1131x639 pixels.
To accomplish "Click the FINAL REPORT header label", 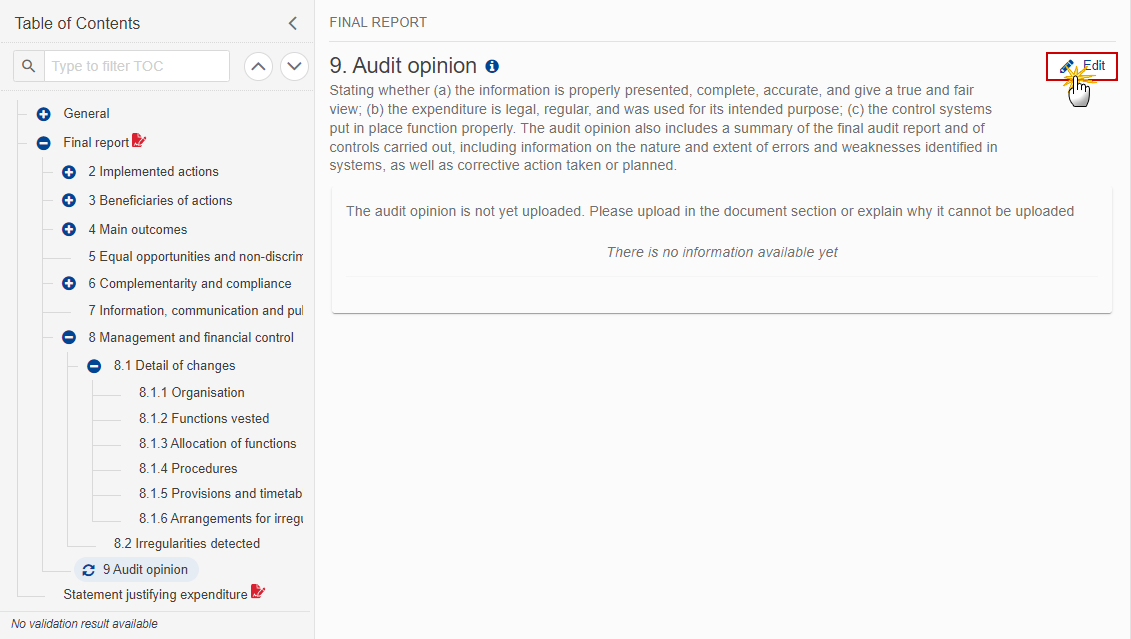I will click(378, 22).
